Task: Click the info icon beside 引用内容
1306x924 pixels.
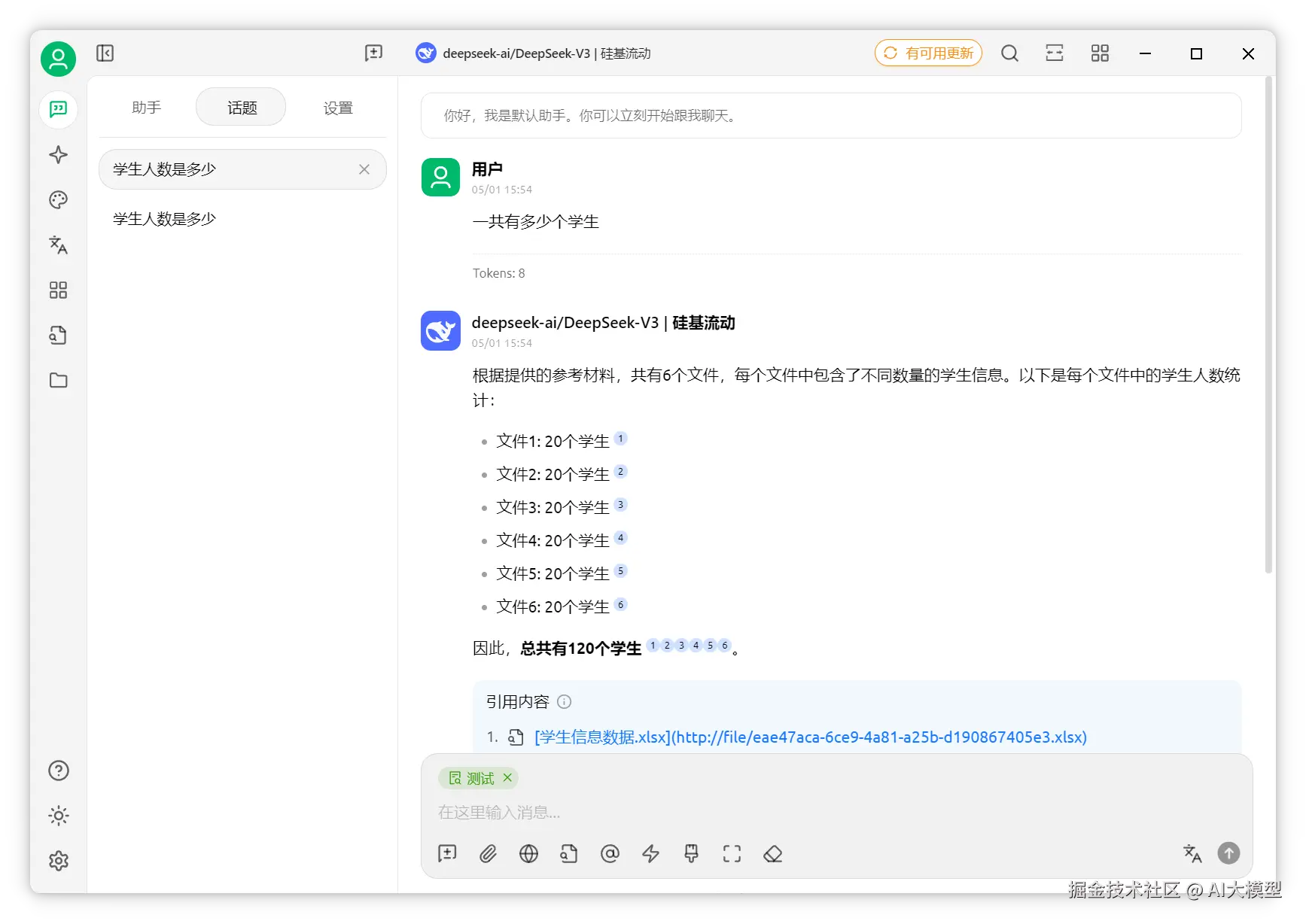Action: [x=564, y=702]
